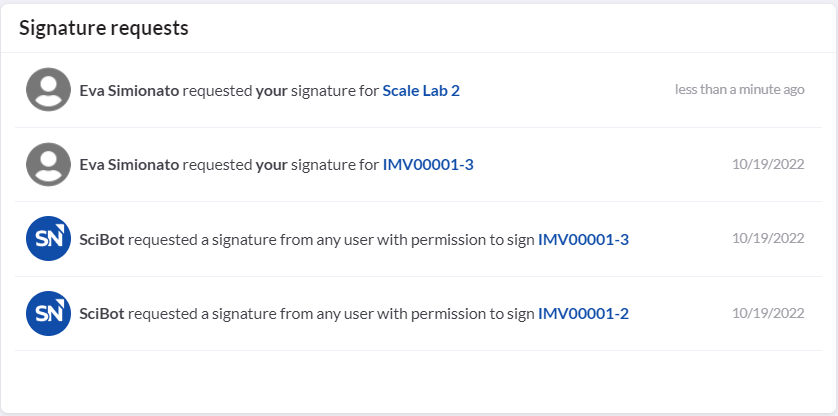Viewport: 838px width, 416px height.
Task: Click the SciBot logo on the IMV00001-2 request
Action: (x=48, y=314)
